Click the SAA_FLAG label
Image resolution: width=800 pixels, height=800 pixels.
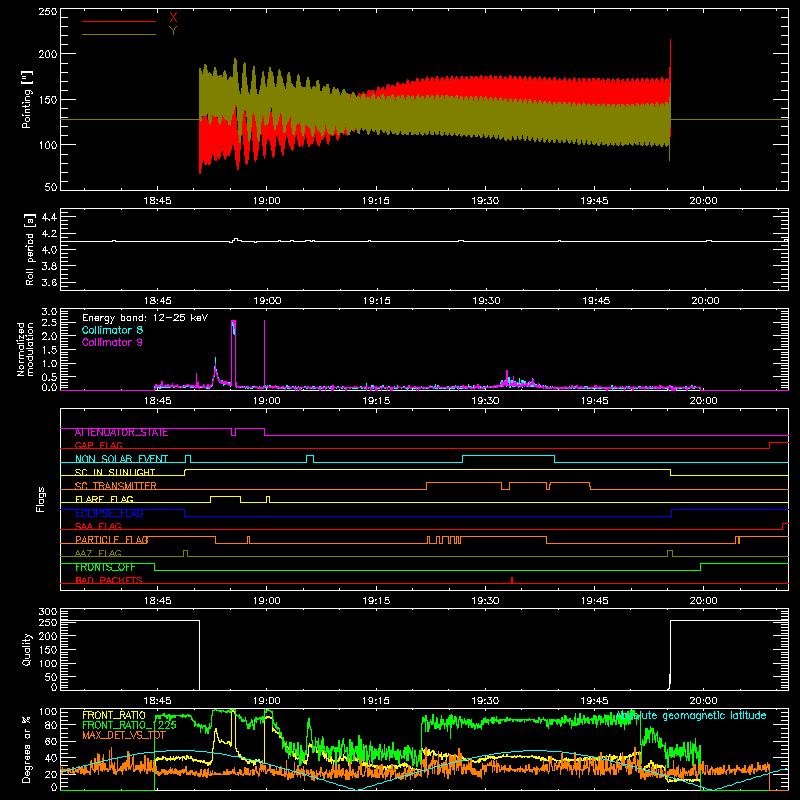tap(98, 526)
